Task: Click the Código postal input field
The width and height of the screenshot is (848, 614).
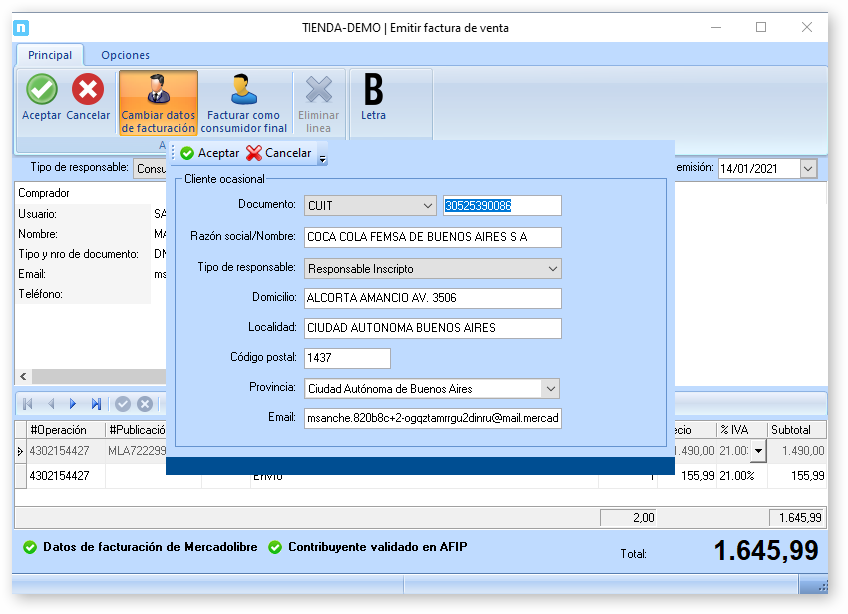Action: pos(346,358)
